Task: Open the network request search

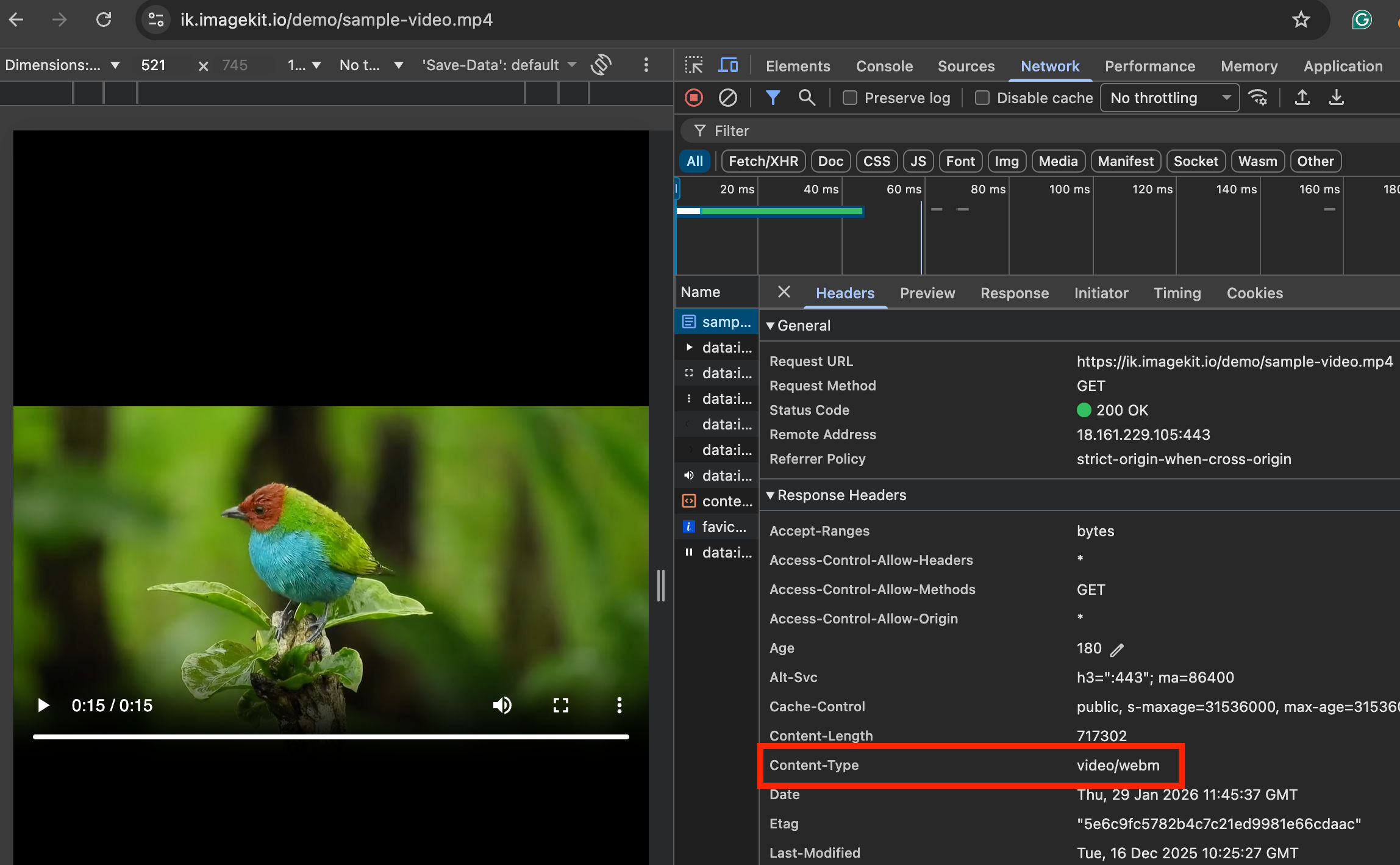Action: click(x=807, y=97)
